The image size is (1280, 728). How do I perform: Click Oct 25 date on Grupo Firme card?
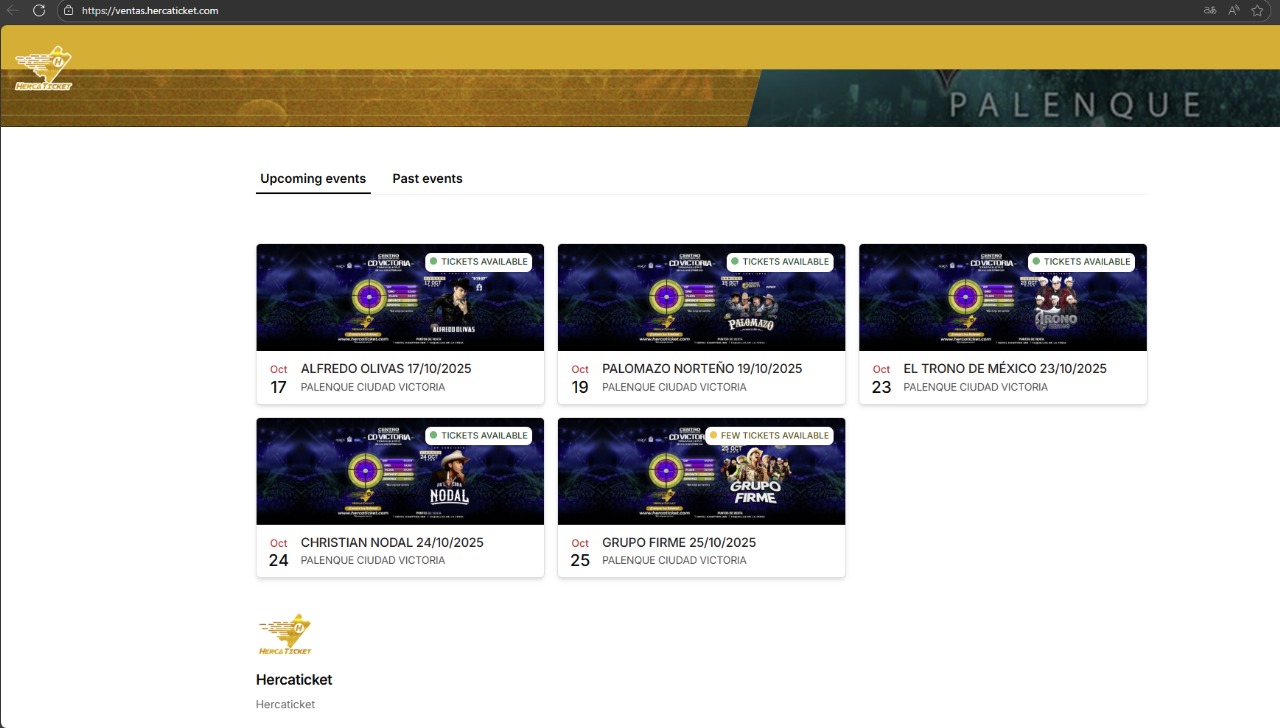(580, 553)
